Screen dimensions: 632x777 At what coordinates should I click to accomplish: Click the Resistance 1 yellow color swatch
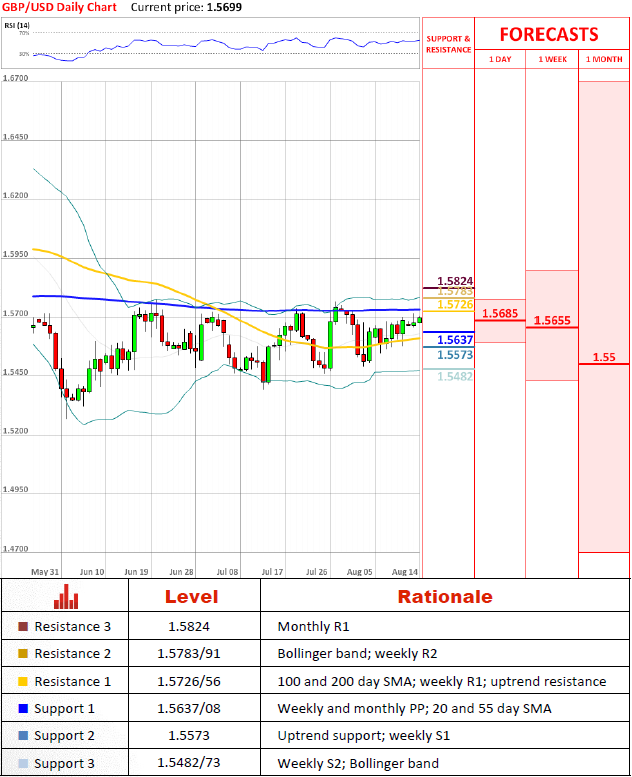(23, 681)
